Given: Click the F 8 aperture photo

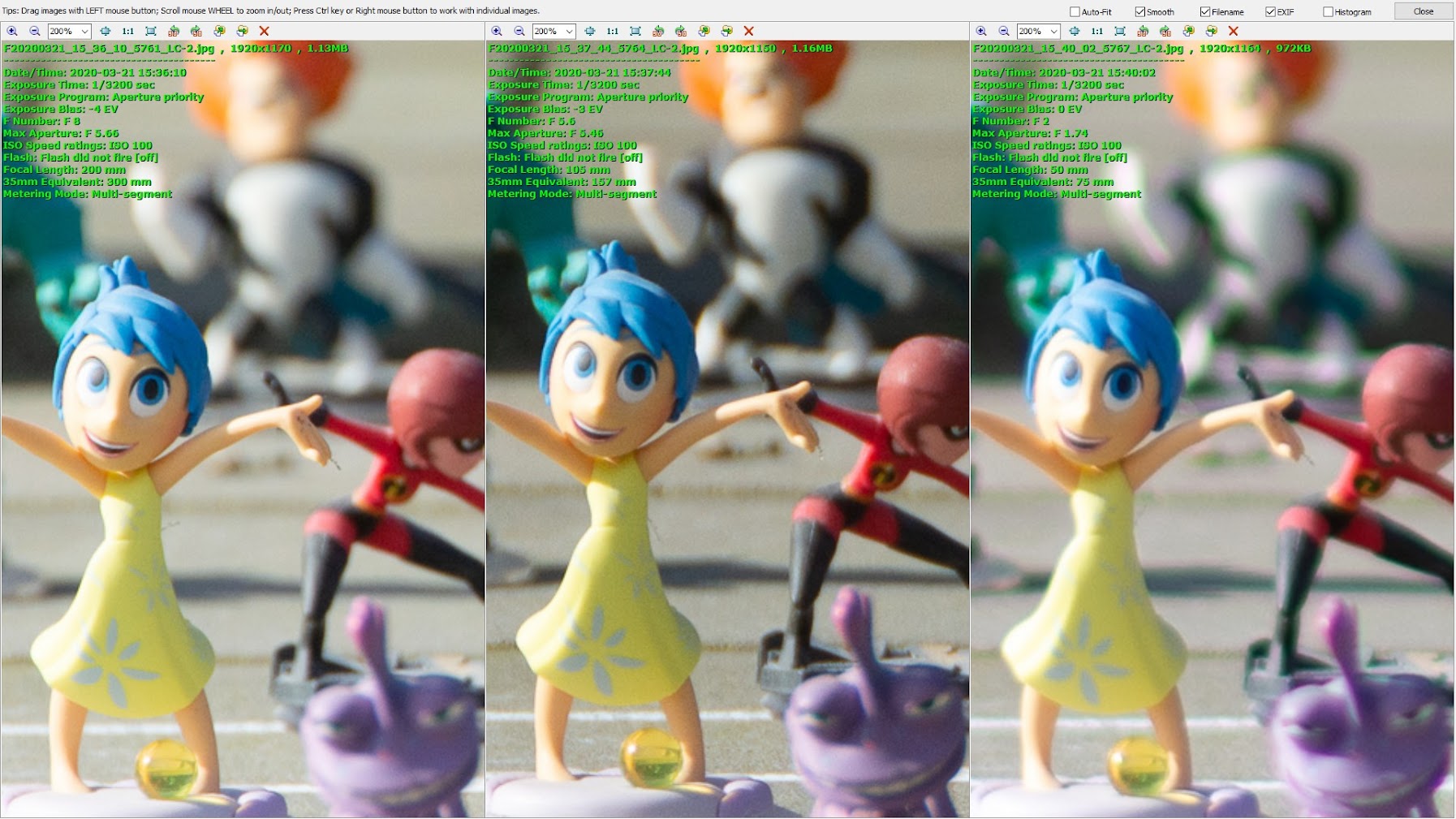Looking at the screenshot, I should (243, 429).
